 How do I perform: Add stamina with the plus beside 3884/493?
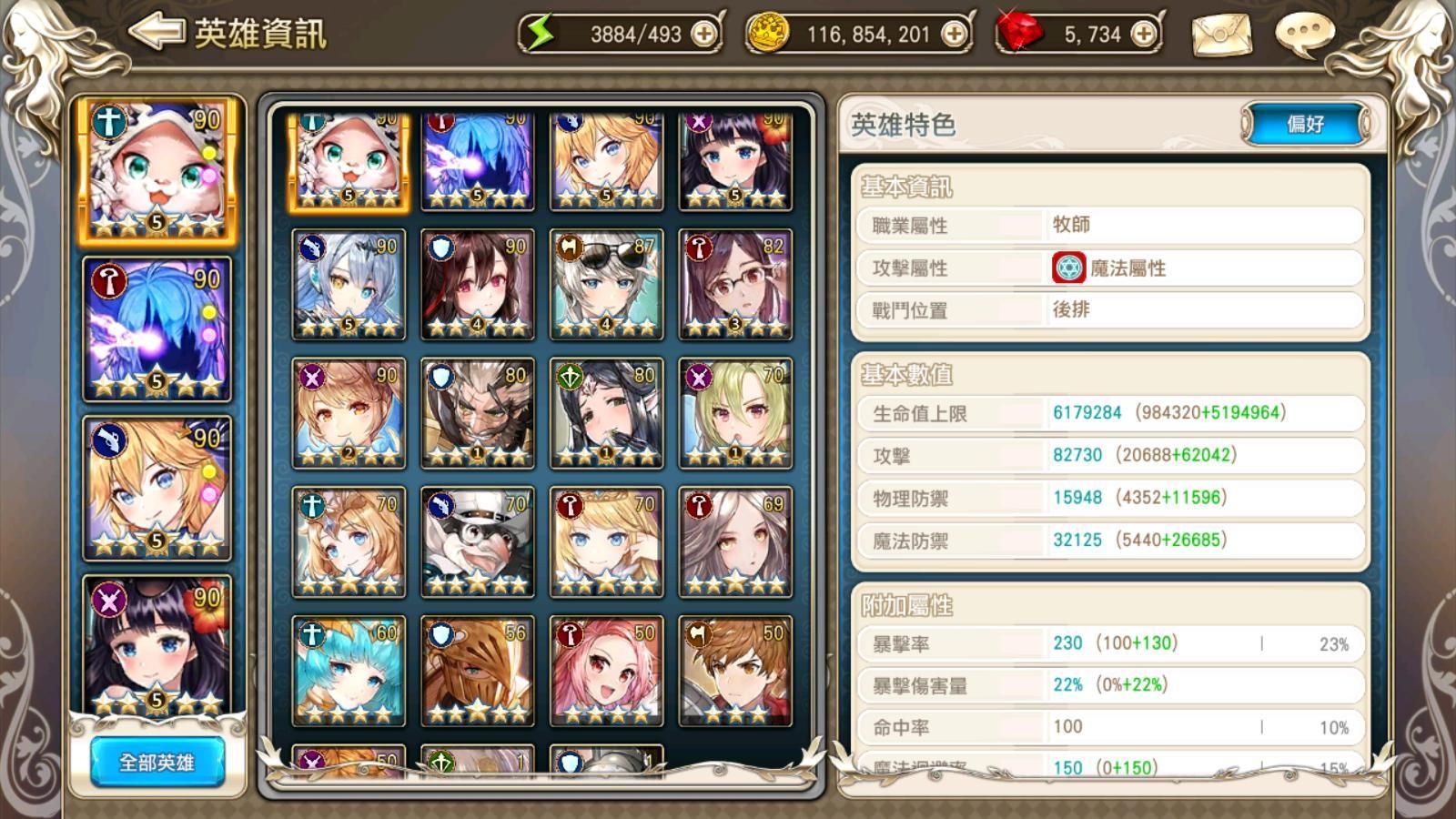(x=703, y=35)
